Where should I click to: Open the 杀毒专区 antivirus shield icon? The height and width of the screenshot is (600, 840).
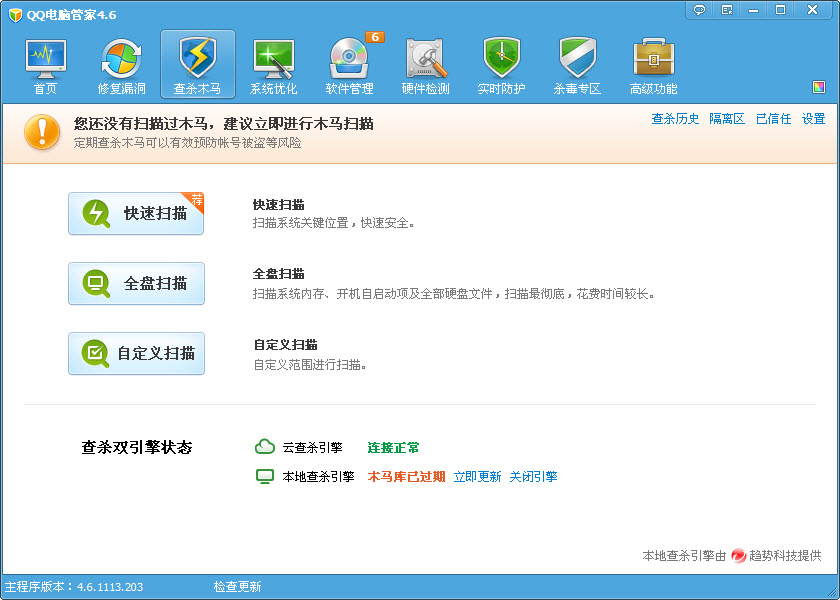point(578,58)
